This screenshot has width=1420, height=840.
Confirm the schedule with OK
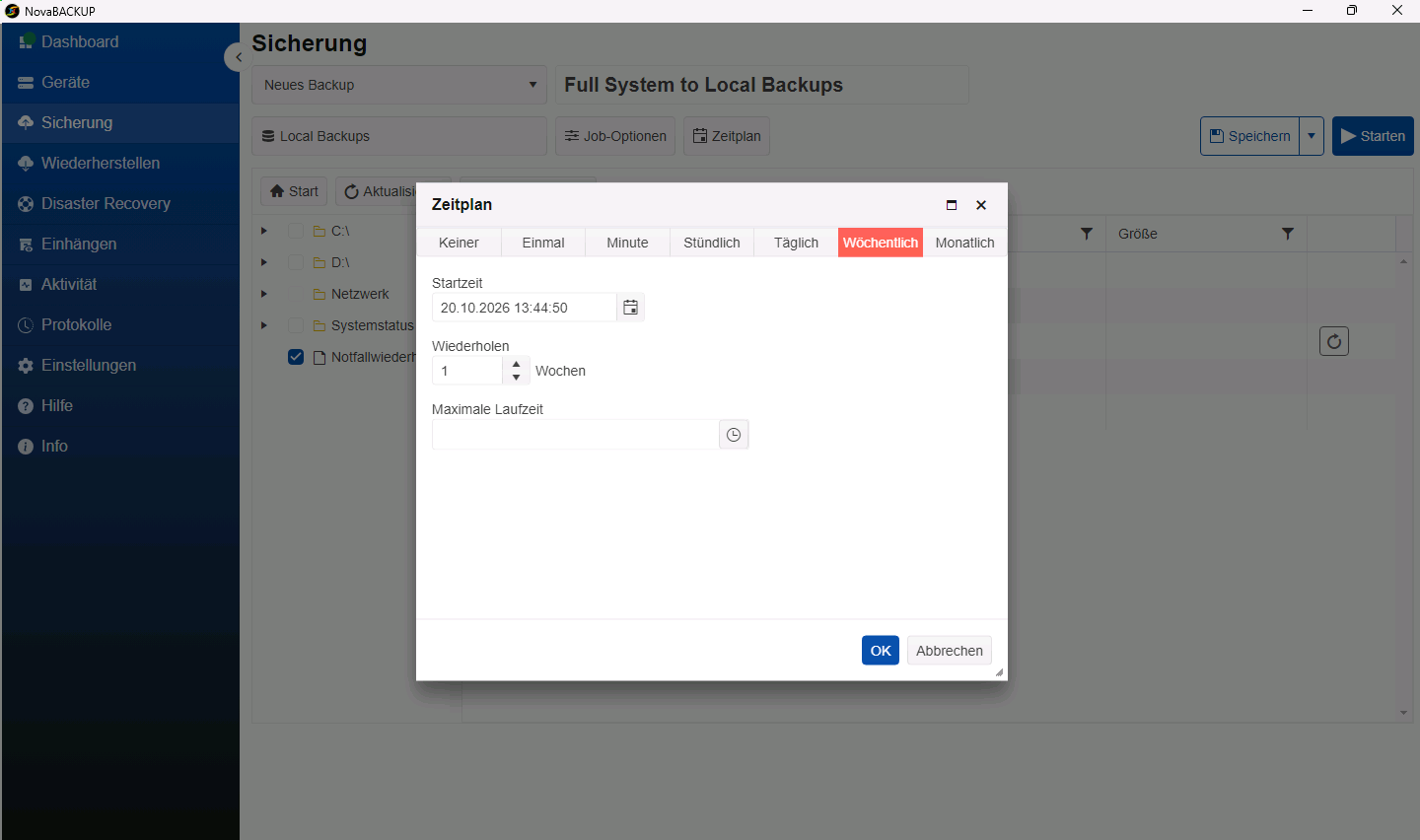pyautogui.click(x=881, y=651)
